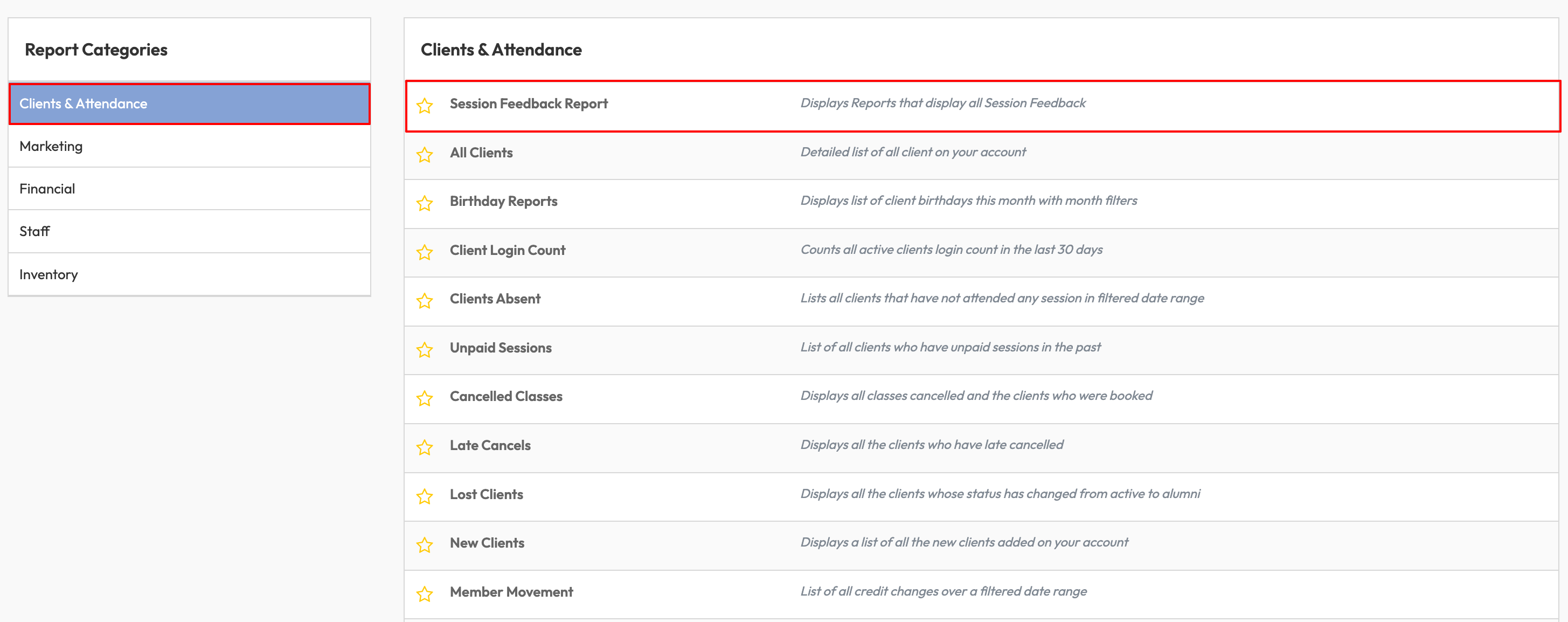This screenshot has width=1568, height=622.
Task: Open the Clients Absent report
Action: (x=495, y=299)
